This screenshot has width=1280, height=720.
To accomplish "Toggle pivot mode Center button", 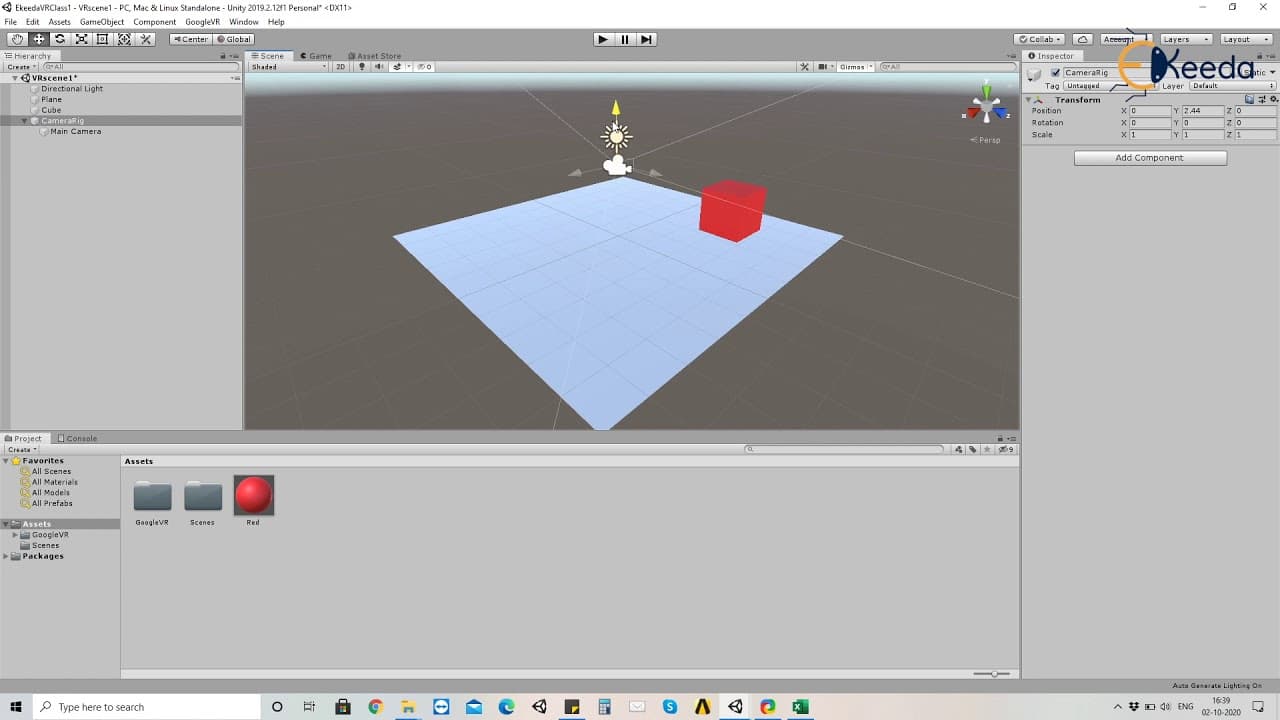I will tap(190, 39).
